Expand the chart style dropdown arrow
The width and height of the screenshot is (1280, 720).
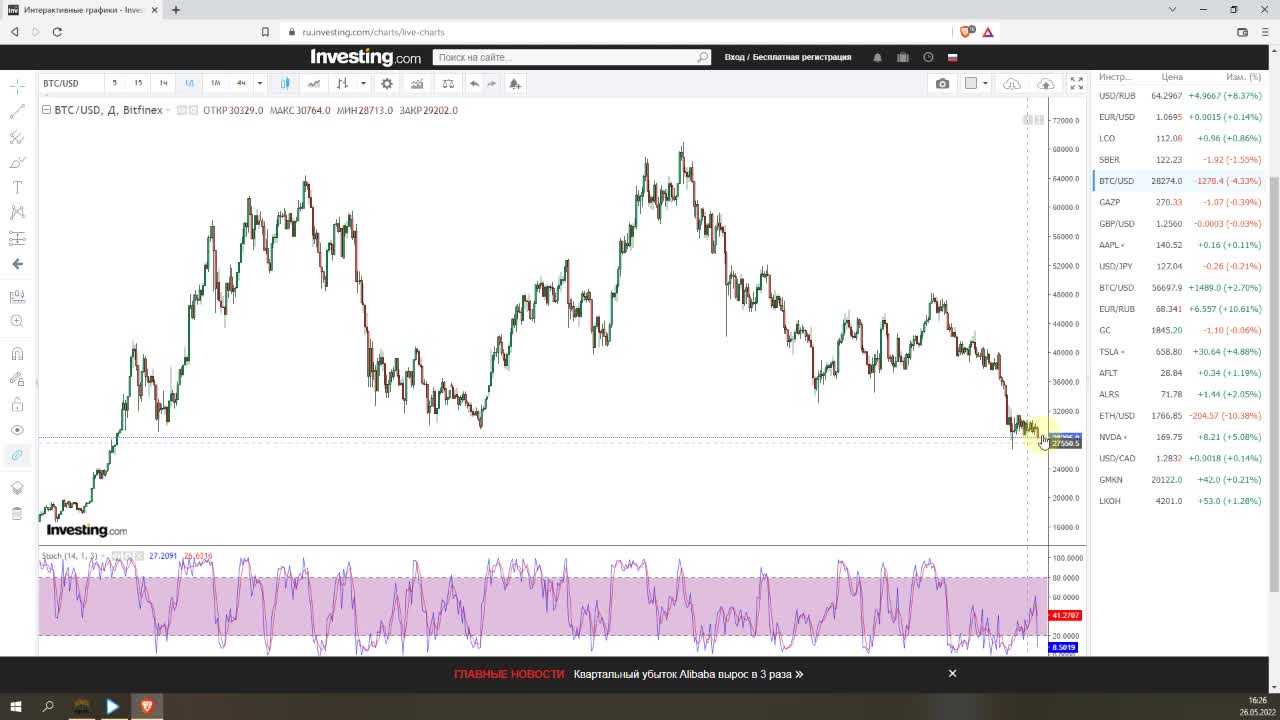point(363,83)
